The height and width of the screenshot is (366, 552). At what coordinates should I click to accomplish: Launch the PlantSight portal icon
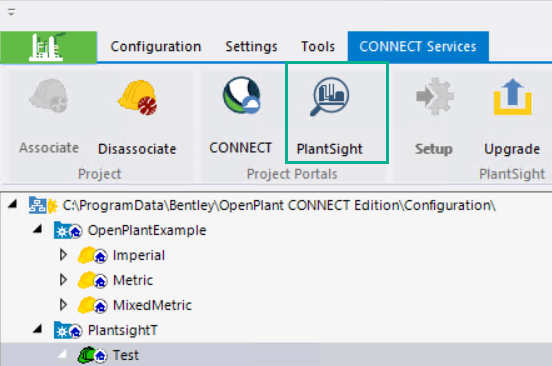point(330,96)
